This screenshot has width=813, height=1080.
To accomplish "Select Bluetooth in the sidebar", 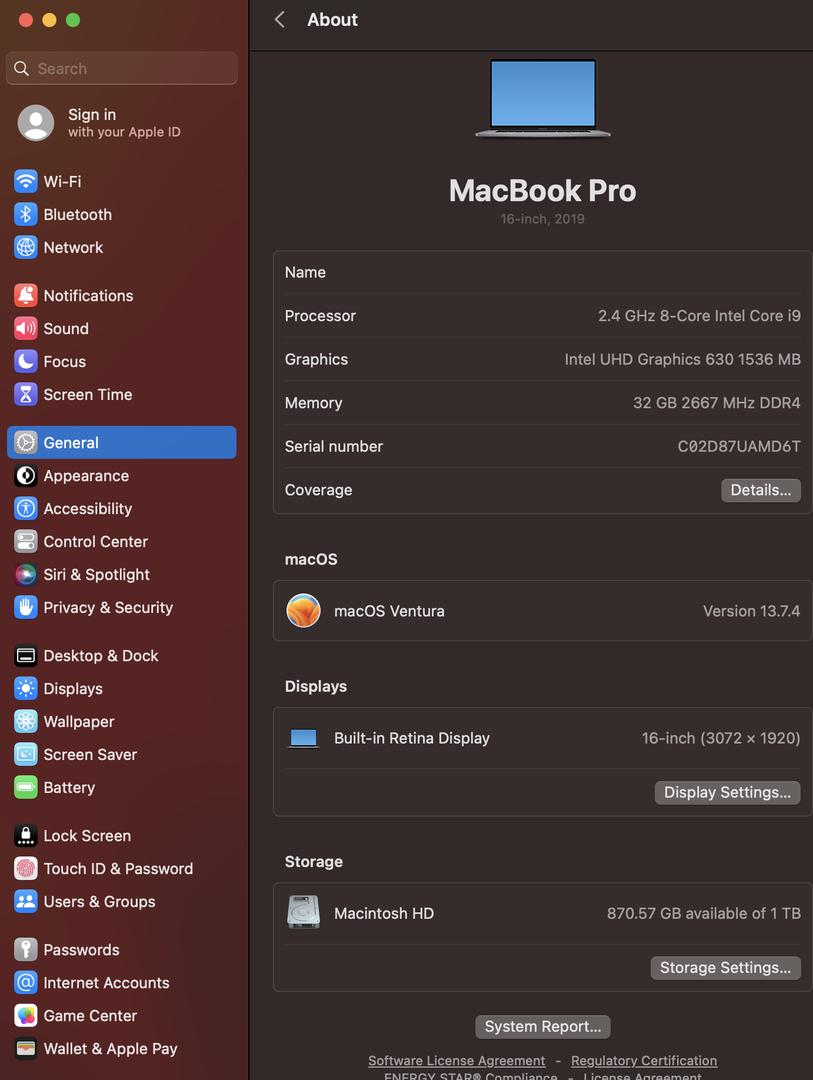I will point(122,214).
